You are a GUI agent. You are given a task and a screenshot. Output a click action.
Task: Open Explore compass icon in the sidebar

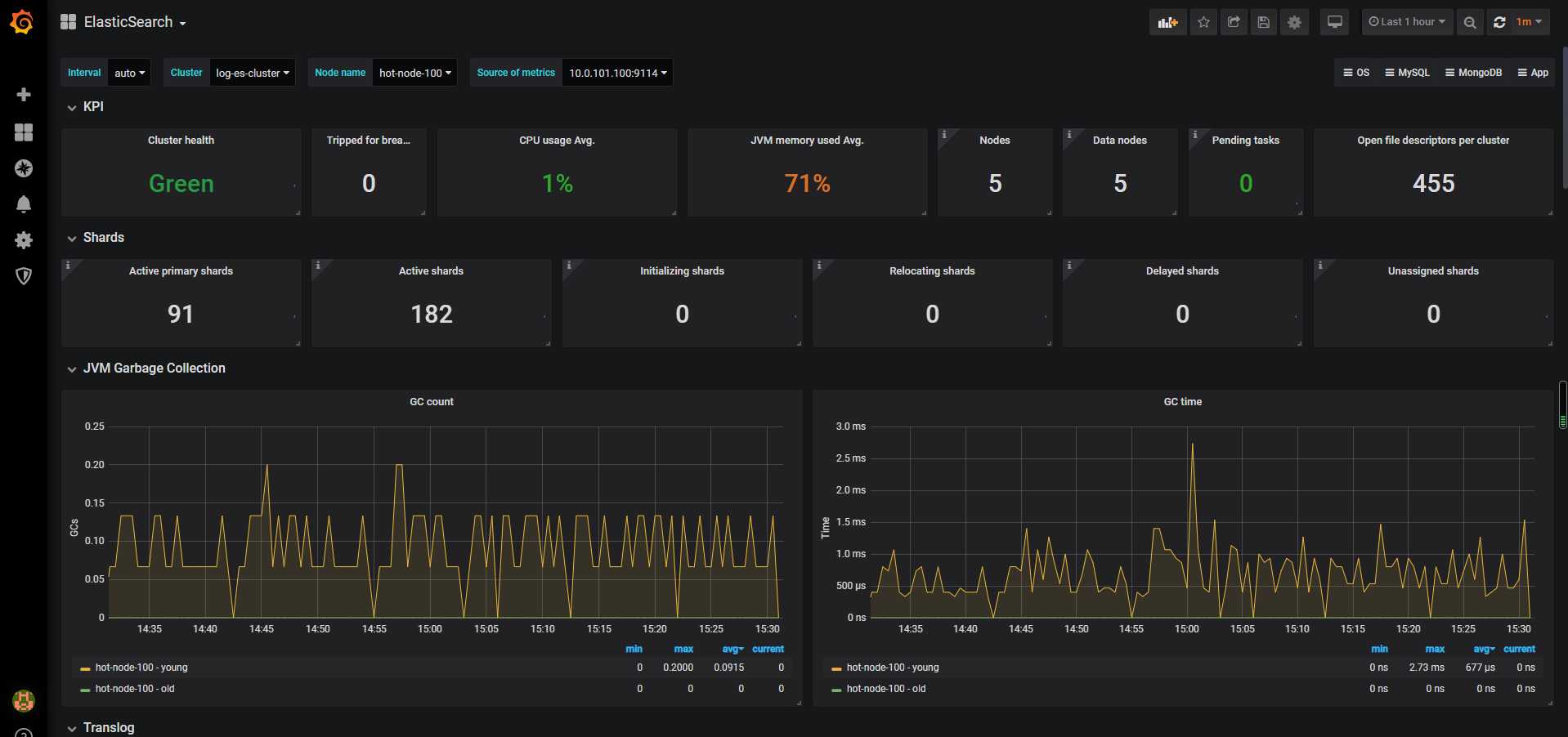24,168
